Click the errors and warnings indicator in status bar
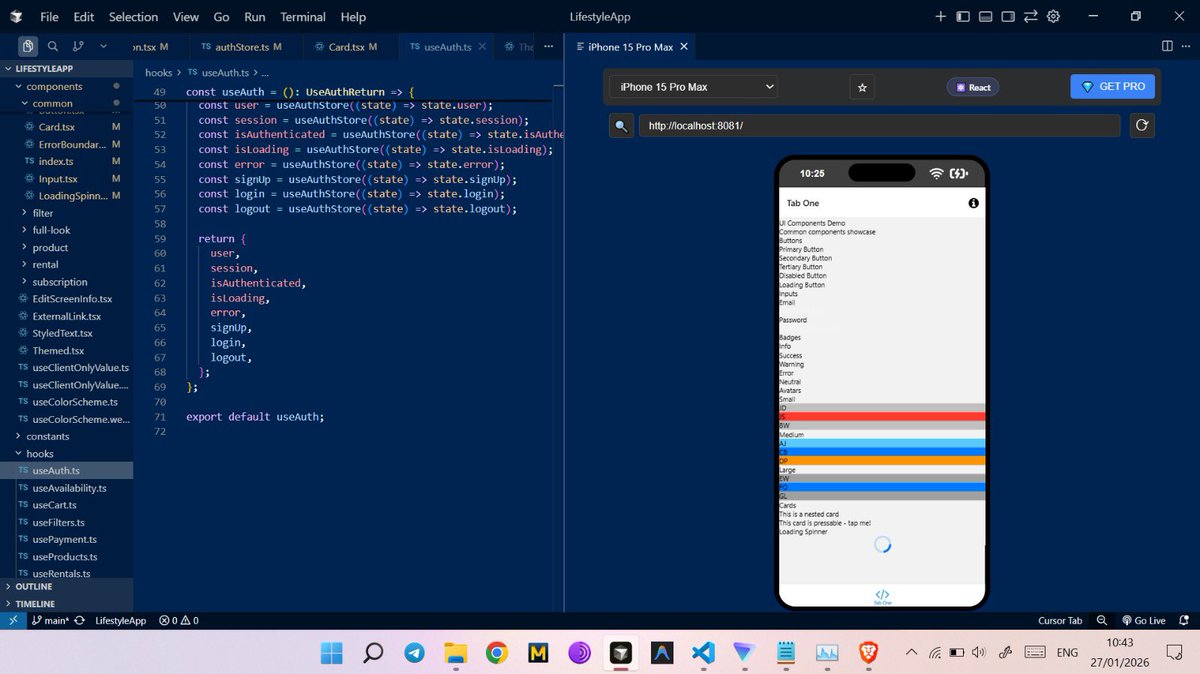 [177, 620]
